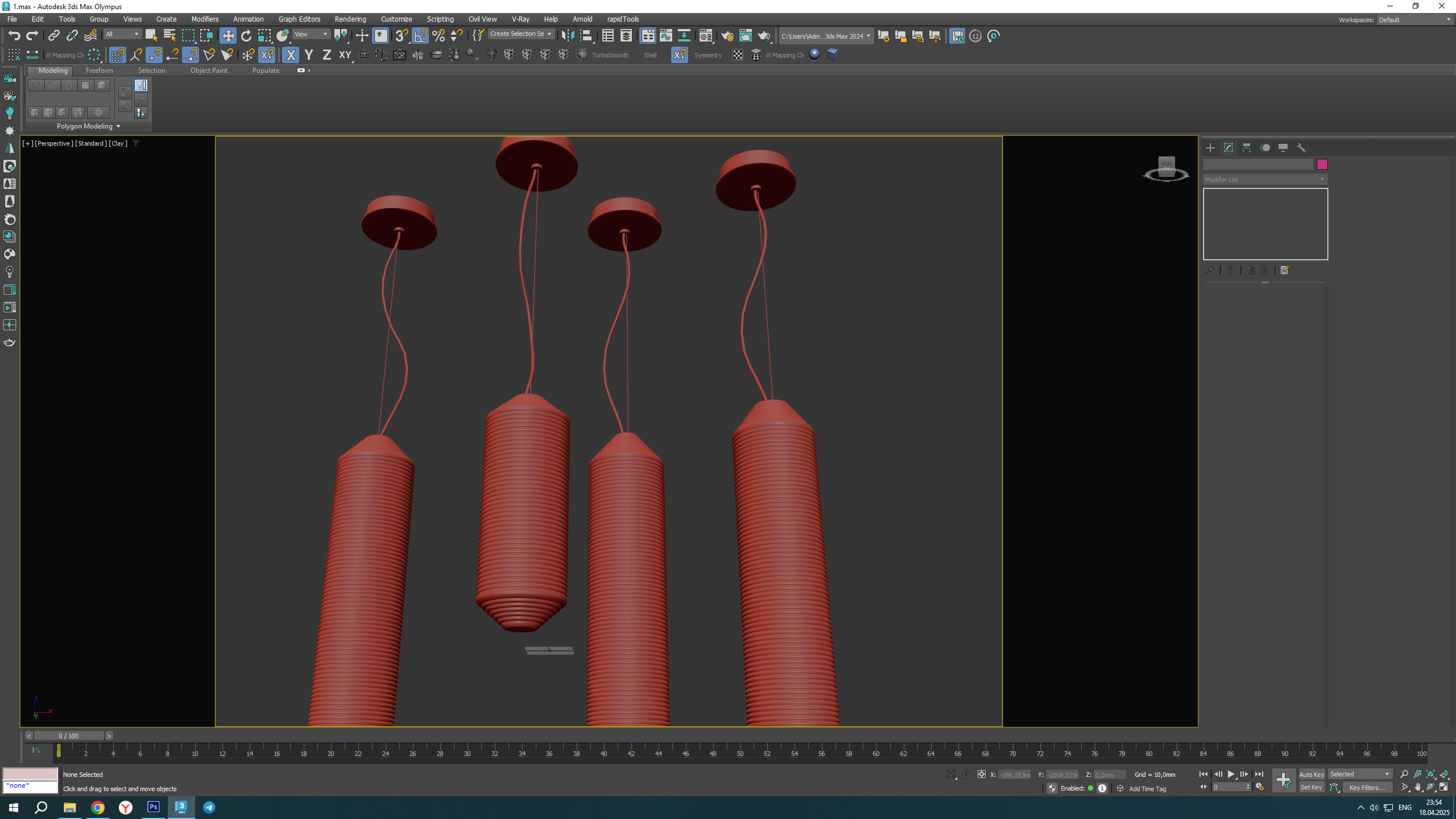Click the Auto Key button
The width and height of the screenshot is (1456, 819).
(x=1312, y=775)
